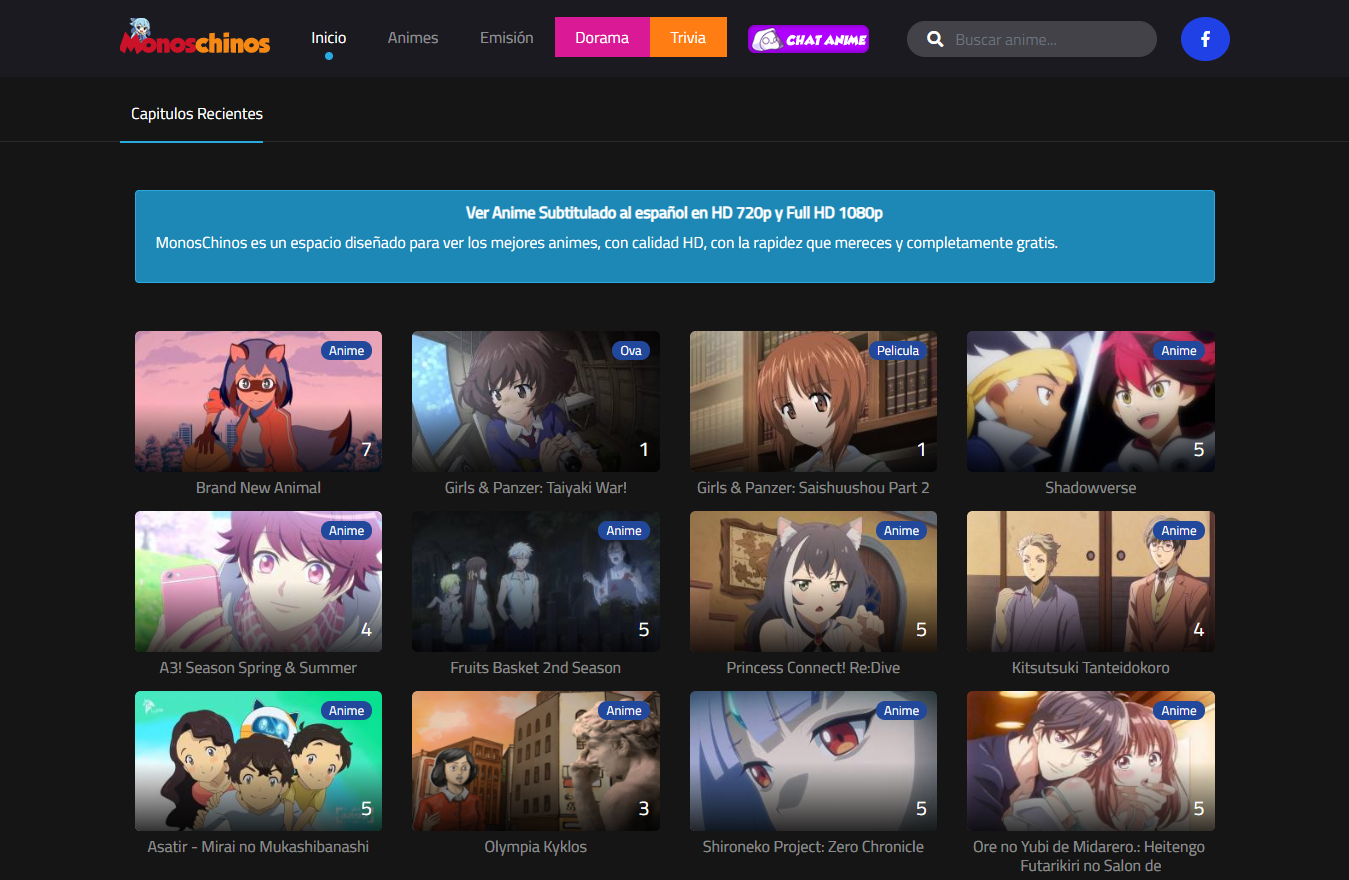Open Asatir - Mirai no Mukashibanashi thumbnail
The height and width of the screenshot is (880, 1349).
click(x=258, y=761)
